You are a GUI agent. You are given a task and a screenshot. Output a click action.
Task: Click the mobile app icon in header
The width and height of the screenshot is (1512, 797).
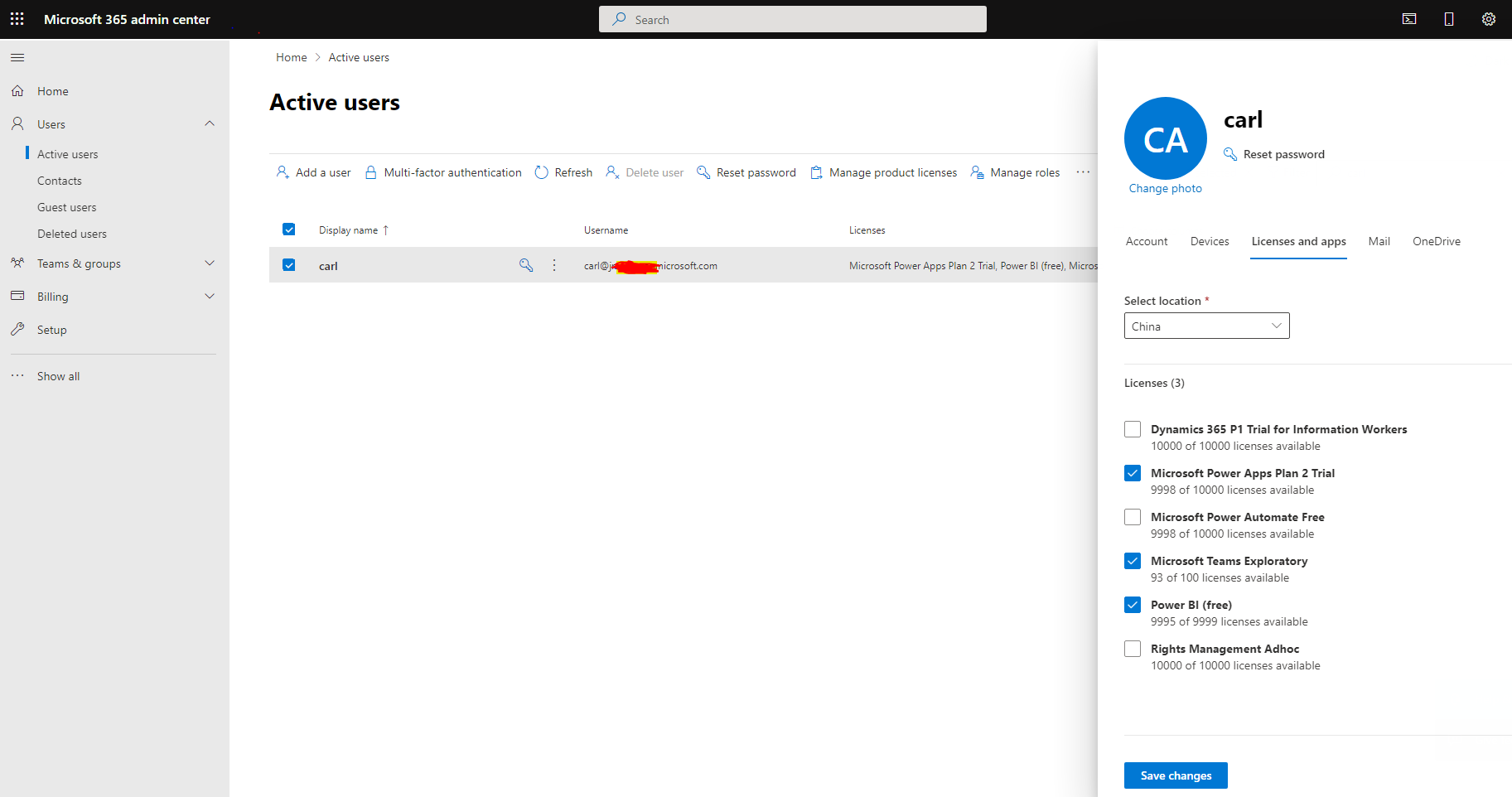1449,19
